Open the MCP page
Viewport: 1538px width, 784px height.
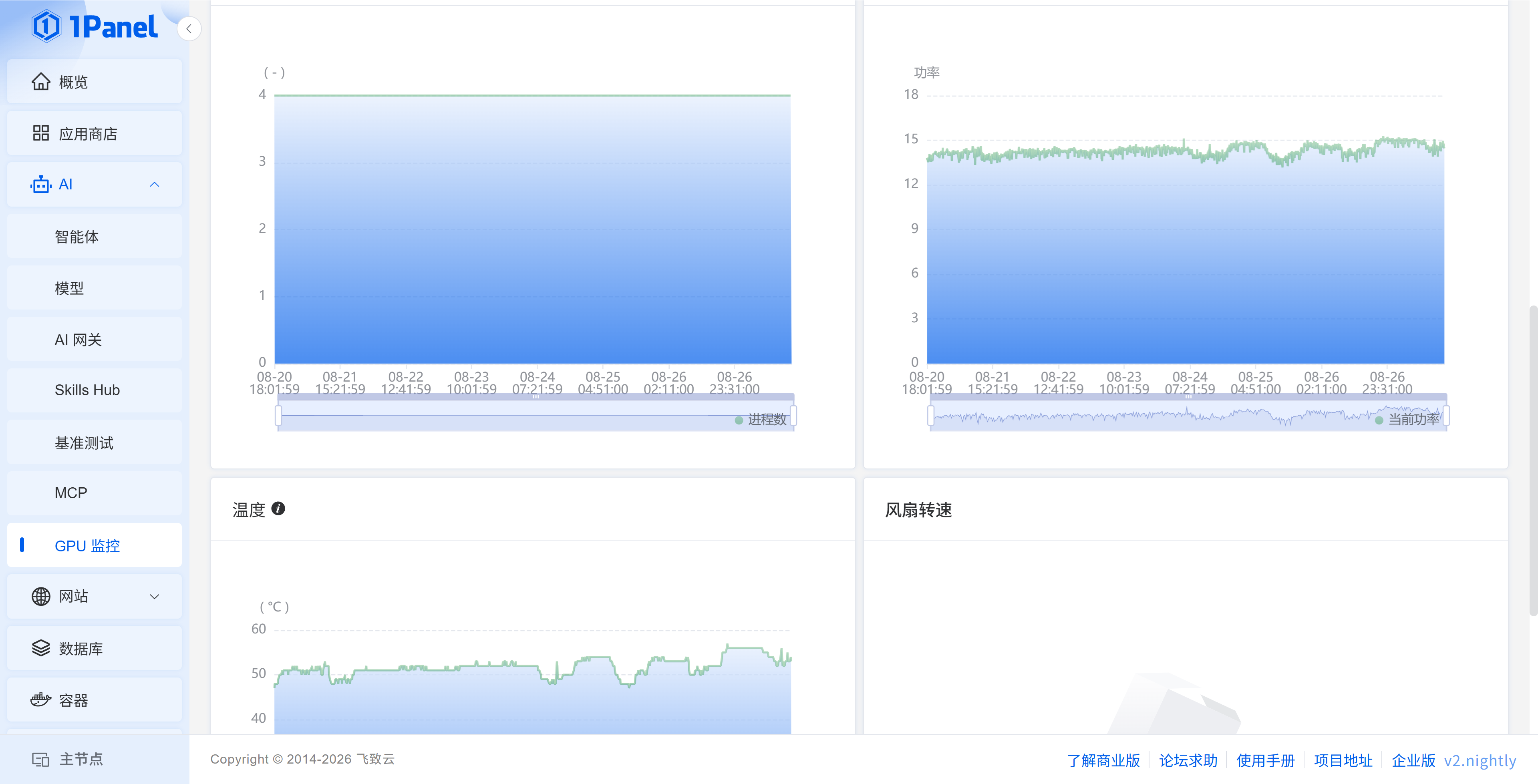coord(95,493)
